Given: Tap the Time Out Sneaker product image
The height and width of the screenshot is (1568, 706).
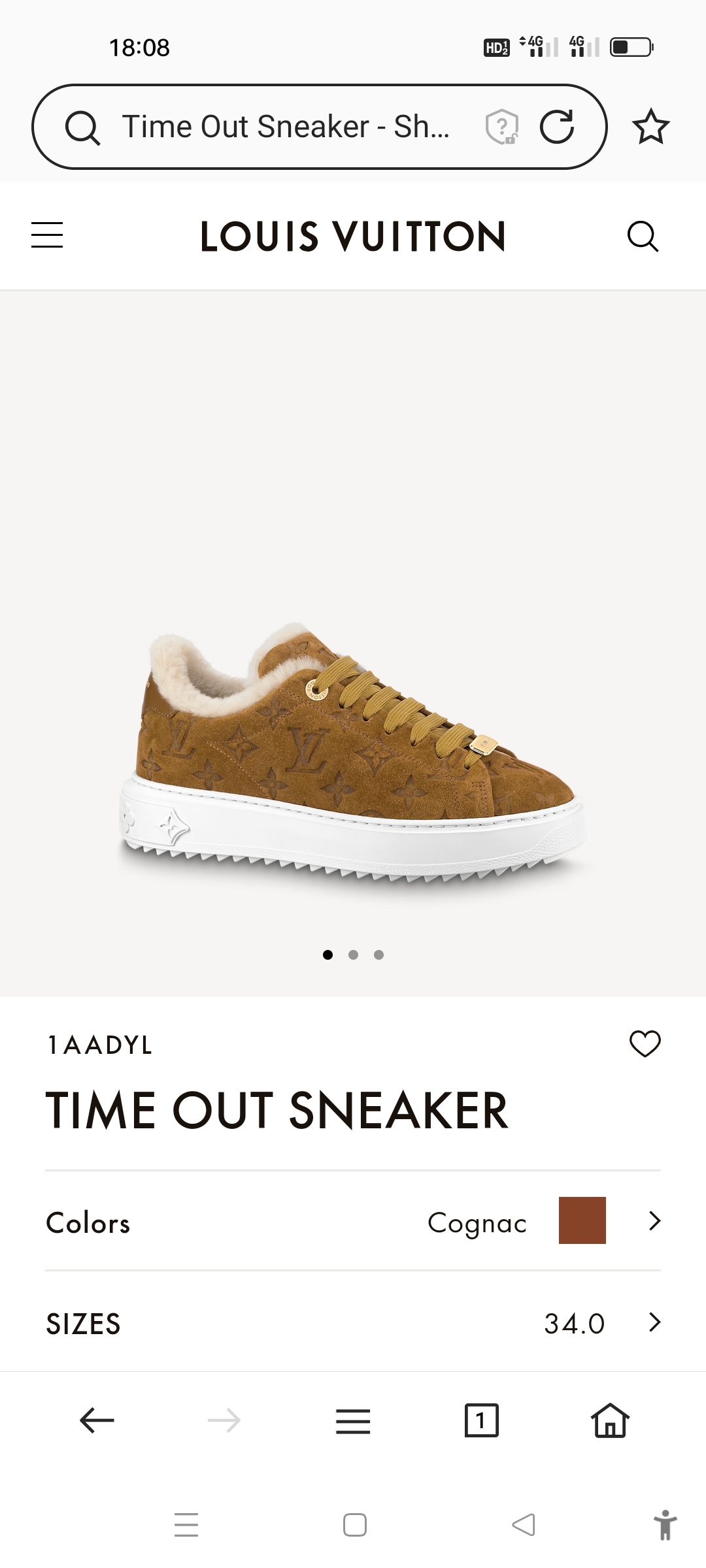Looking at the screenshot, I should click(353, 751).
